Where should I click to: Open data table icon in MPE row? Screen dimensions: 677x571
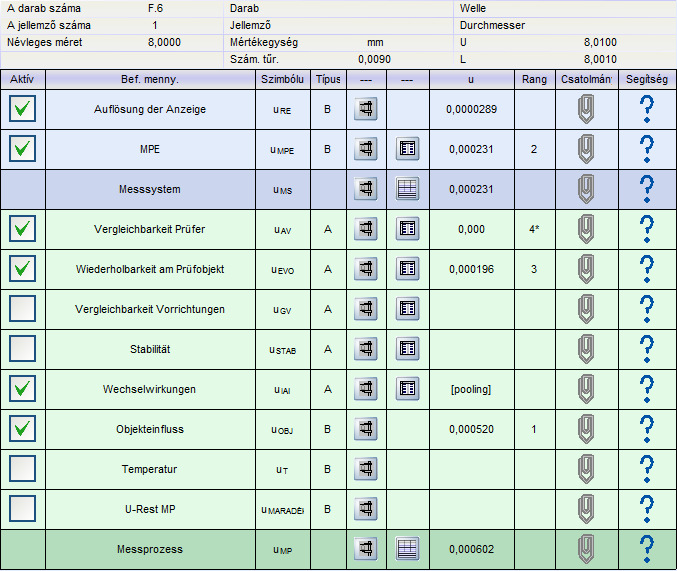[x=407, y=149]
